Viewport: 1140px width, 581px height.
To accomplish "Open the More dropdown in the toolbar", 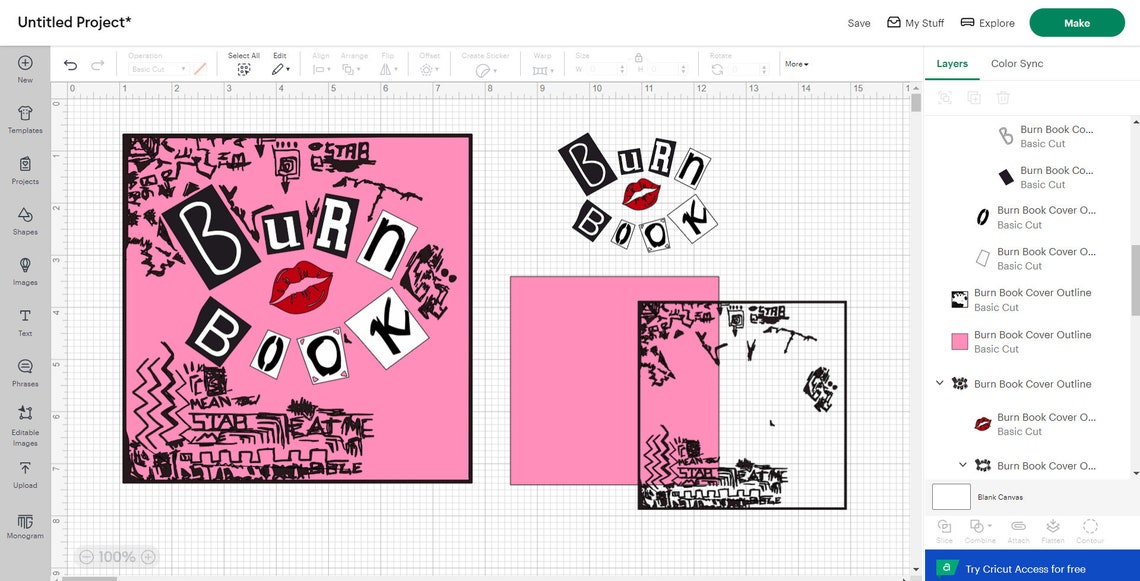I will 795,64.
